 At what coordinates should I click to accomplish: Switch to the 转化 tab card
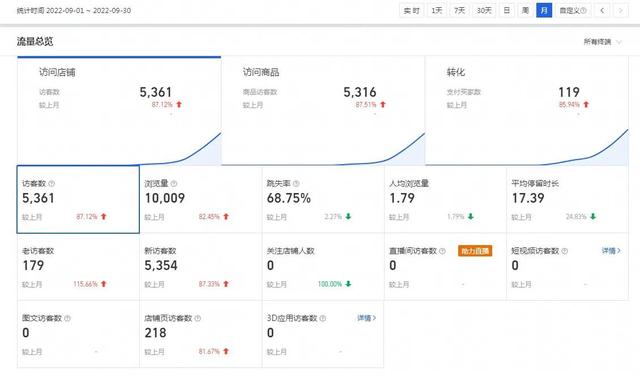tap(527, 111)
